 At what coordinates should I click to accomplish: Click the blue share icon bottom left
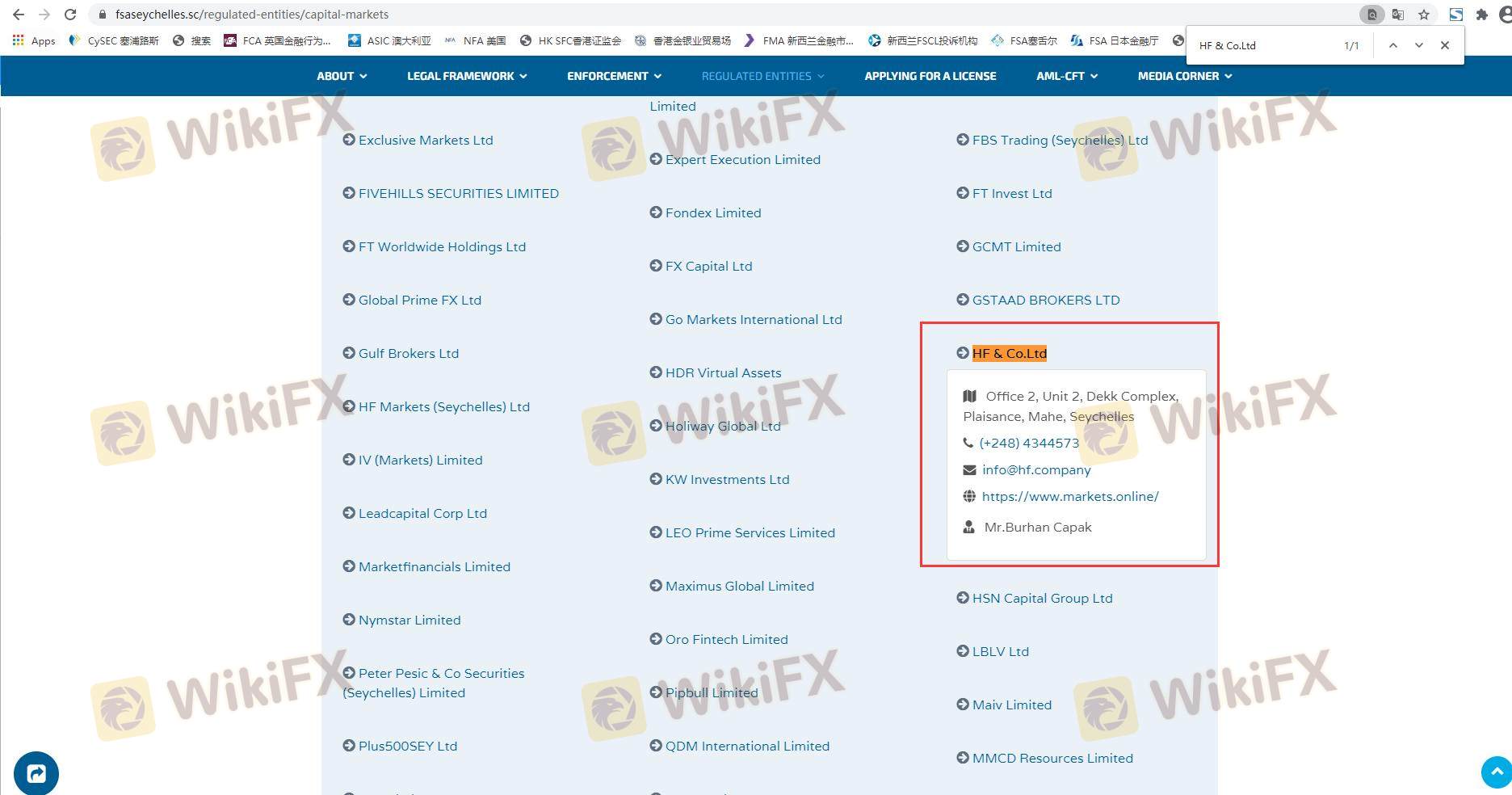pyautogui.click(x=36, y=773)
